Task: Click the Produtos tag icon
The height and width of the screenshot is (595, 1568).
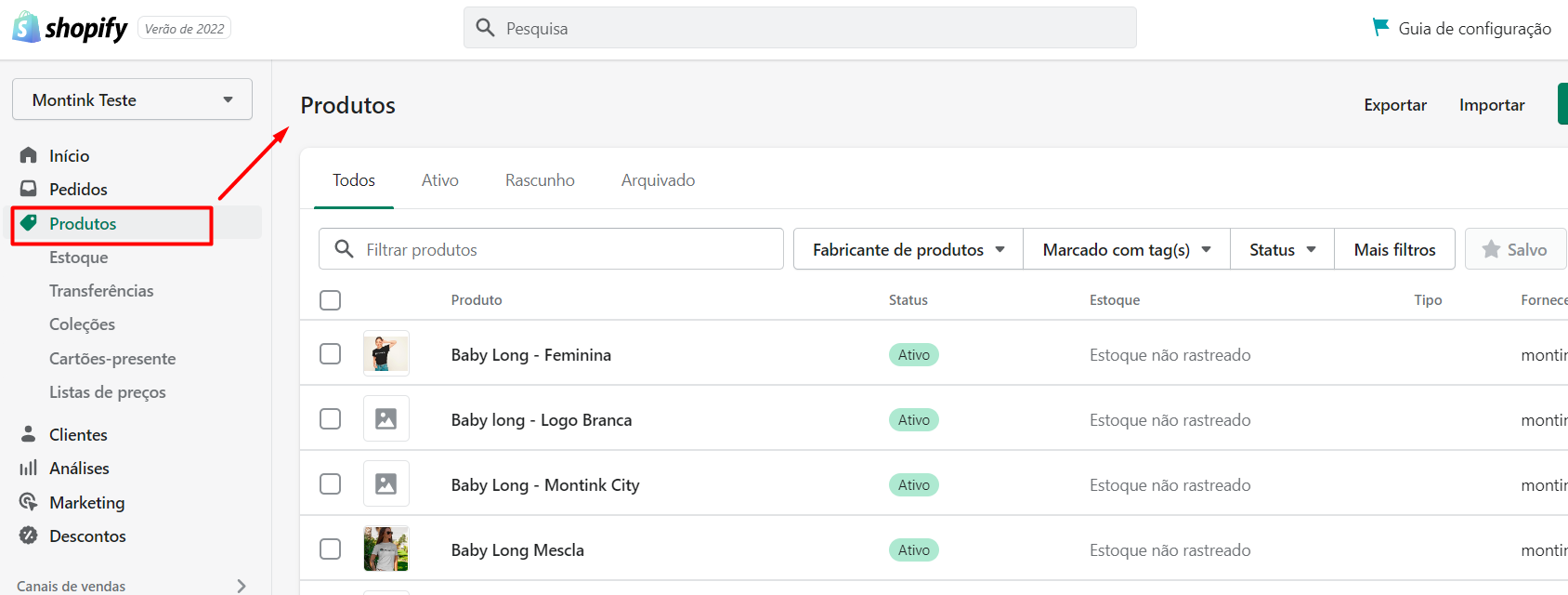Action: (x=29, y=223)
